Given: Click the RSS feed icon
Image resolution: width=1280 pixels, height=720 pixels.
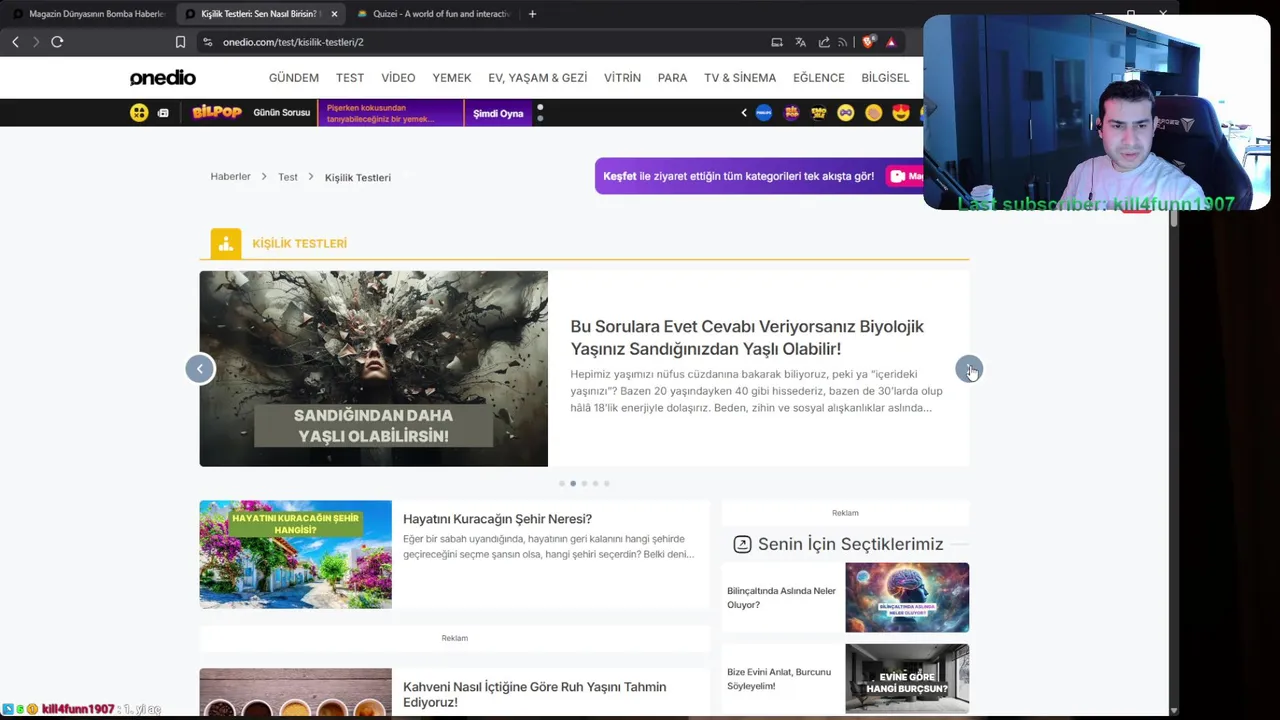Looking at the screenshot, I should [842, 42].
